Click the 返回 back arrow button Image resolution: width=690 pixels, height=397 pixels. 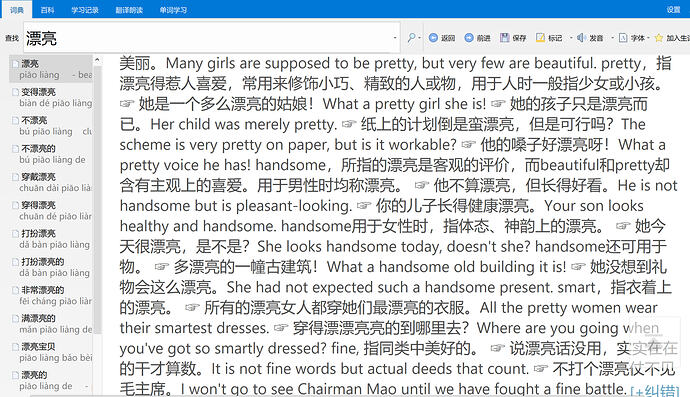click(x=442, y=38)
